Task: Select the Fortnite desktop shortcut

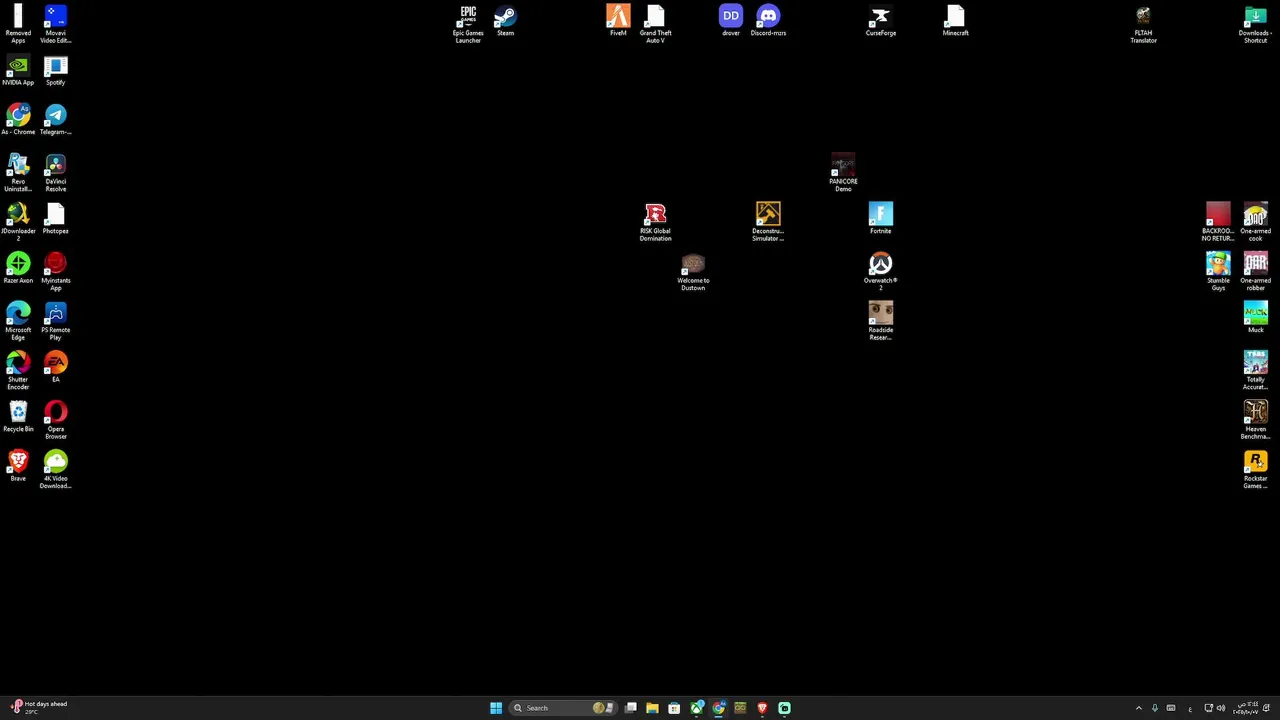Action: [880, 219]
